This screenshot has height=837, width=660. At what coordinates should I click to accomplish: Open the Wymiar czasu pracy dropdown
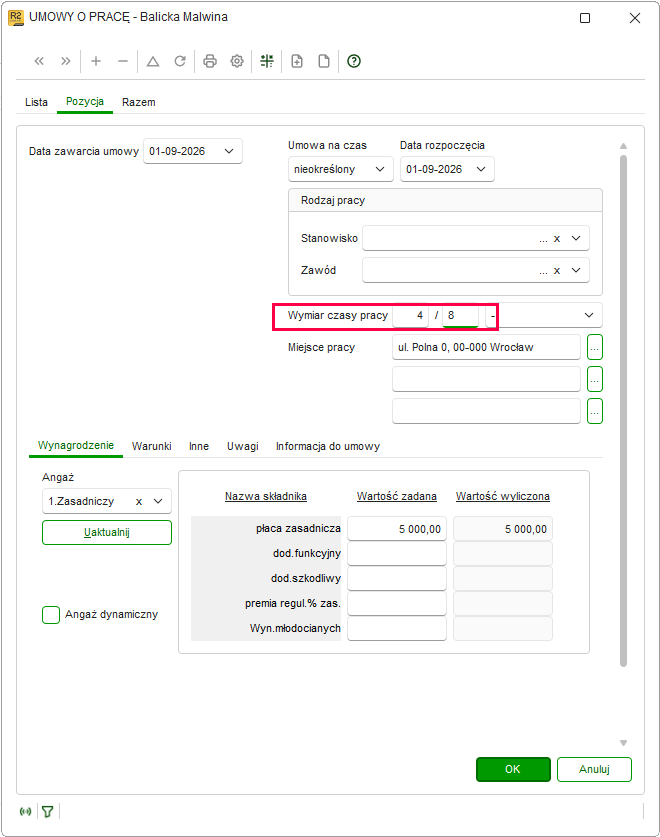click(588, 315)
